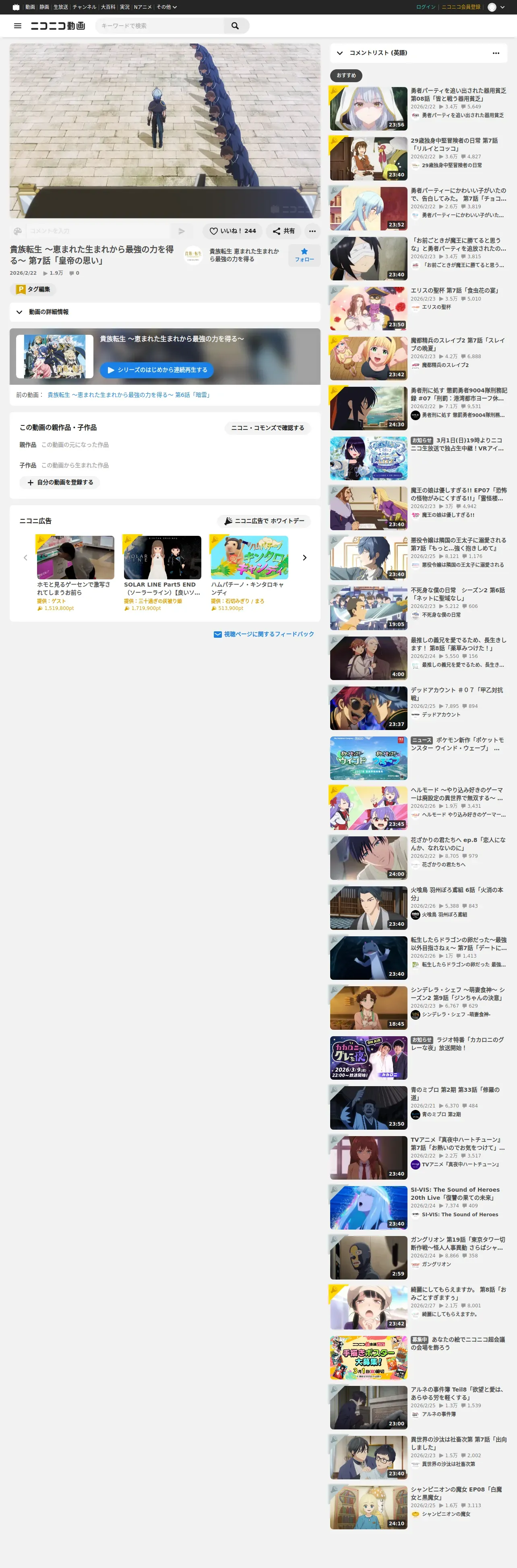
Task: Click the comment color palette icon
Action: click(x=18, y=231)
